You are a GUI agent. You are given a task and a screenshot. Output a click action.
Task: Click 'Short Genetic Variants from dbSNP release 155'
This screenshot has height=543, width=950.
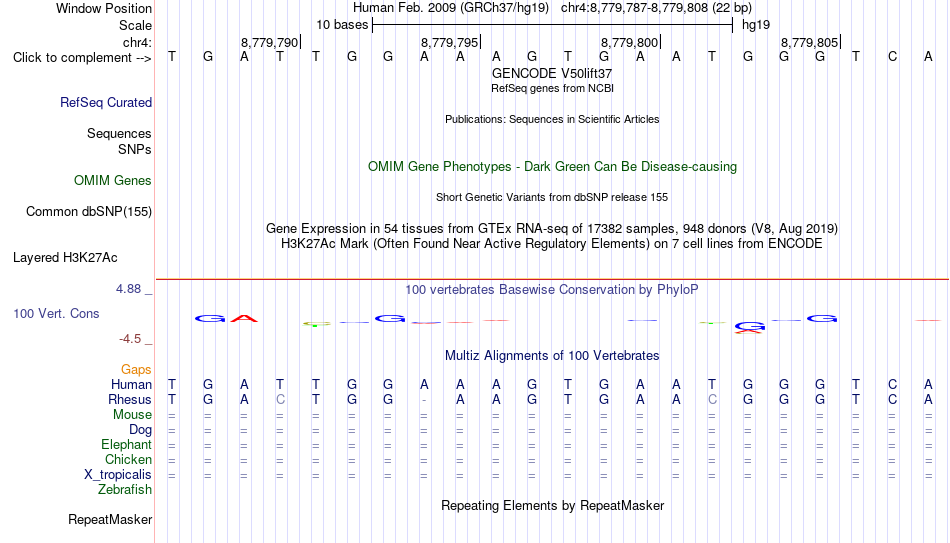(552, 198)
